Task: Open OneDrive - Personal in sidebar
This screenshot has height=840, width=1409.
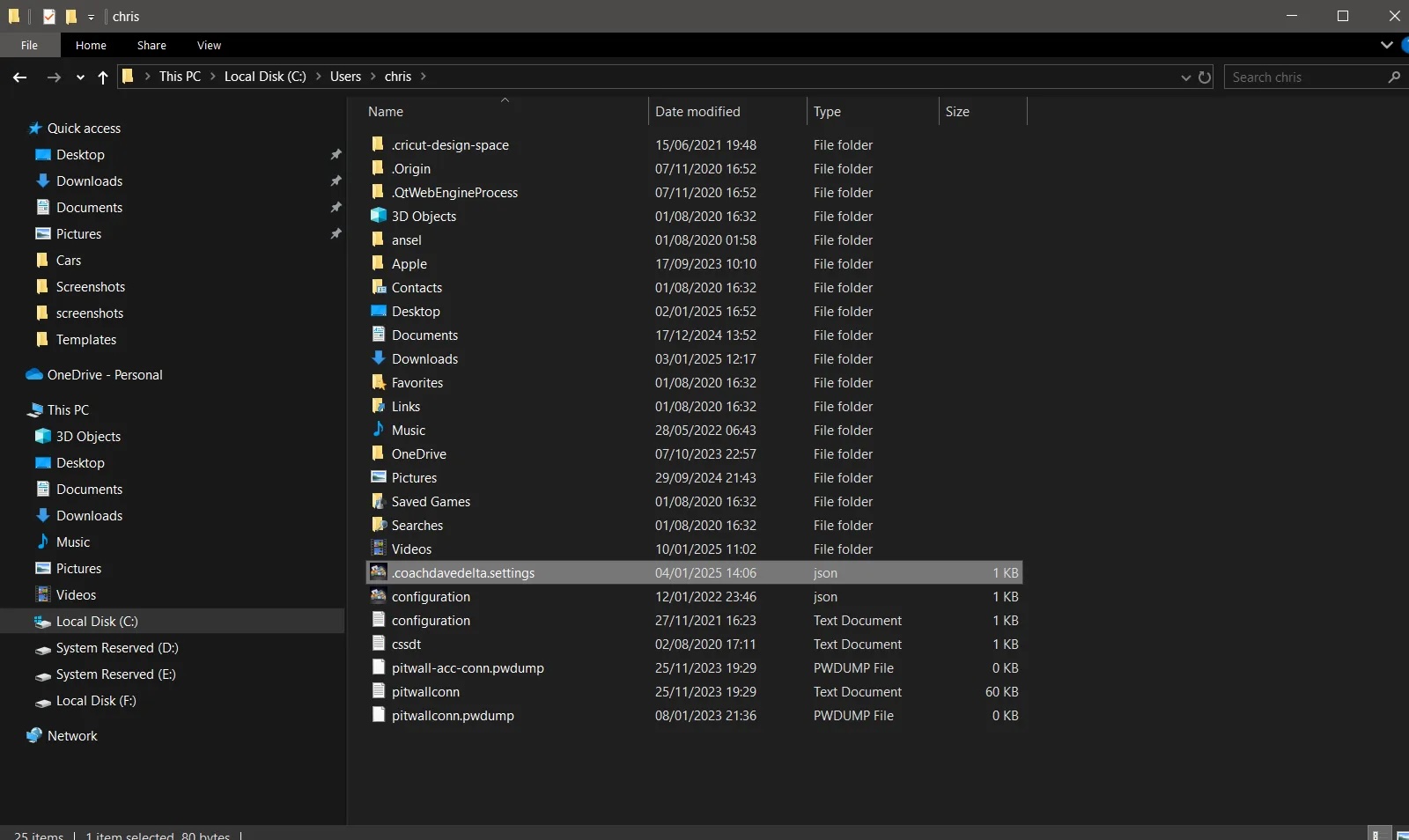Action: click(105, 375)
